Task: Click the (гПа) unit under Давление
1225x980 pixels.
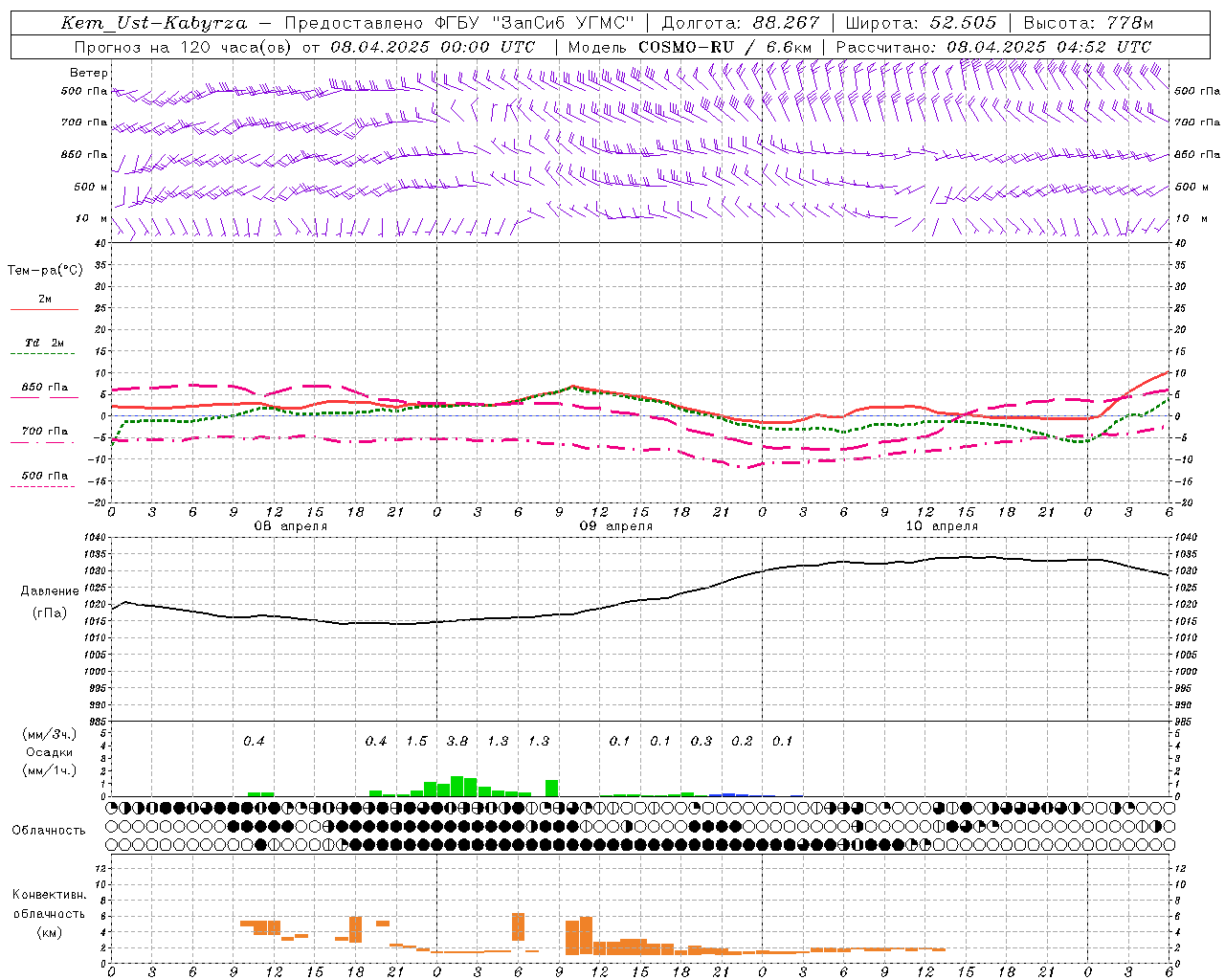Action: click(48, 612)
